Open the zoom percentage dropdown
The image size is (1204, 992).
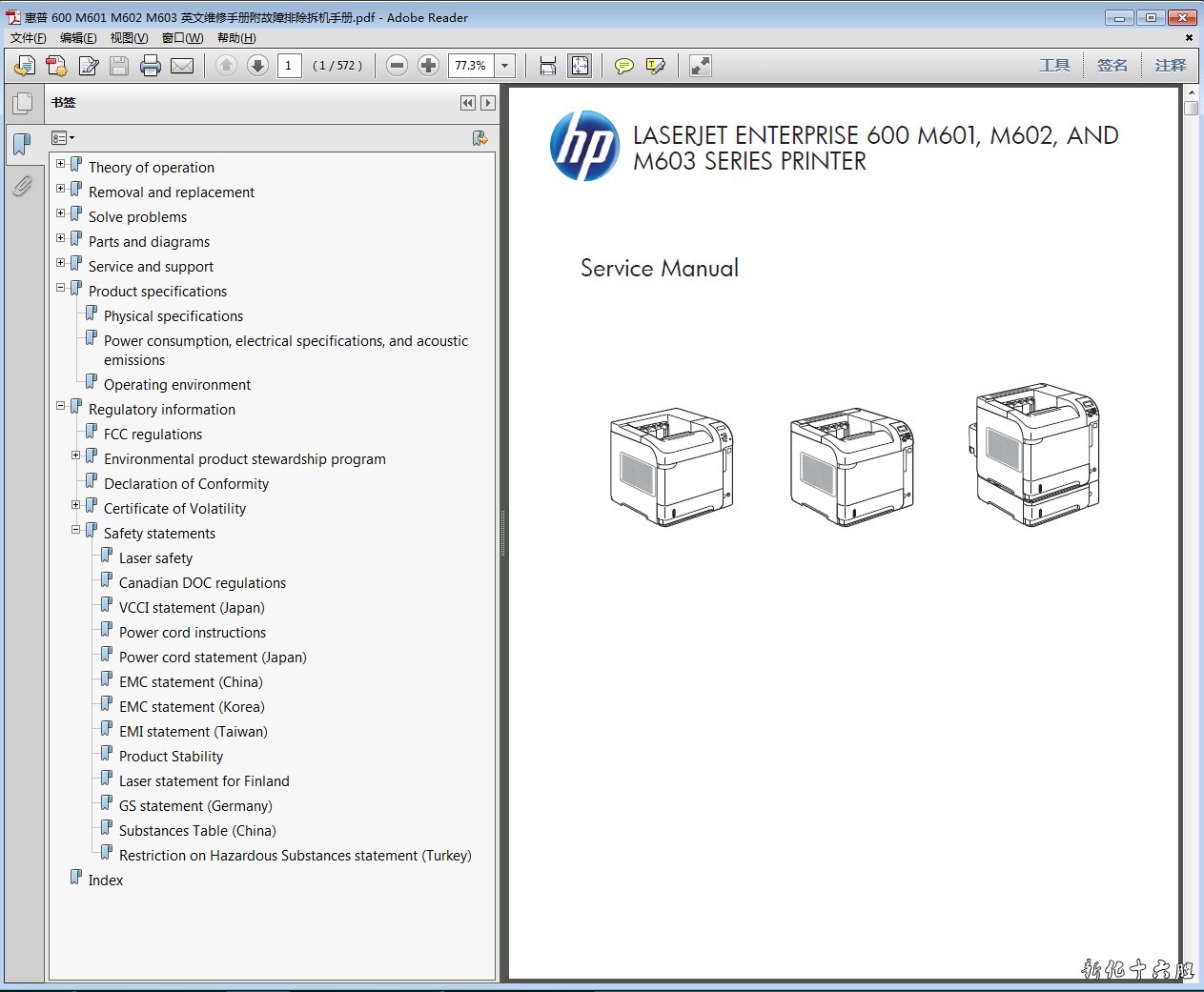[505, 66]
